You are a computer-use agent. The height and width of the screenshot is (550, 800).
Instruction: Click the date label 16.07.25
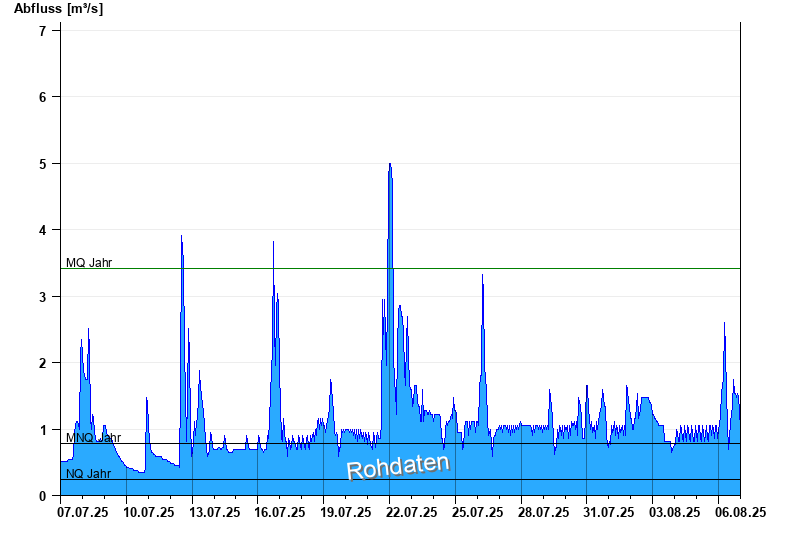(280, 512)
